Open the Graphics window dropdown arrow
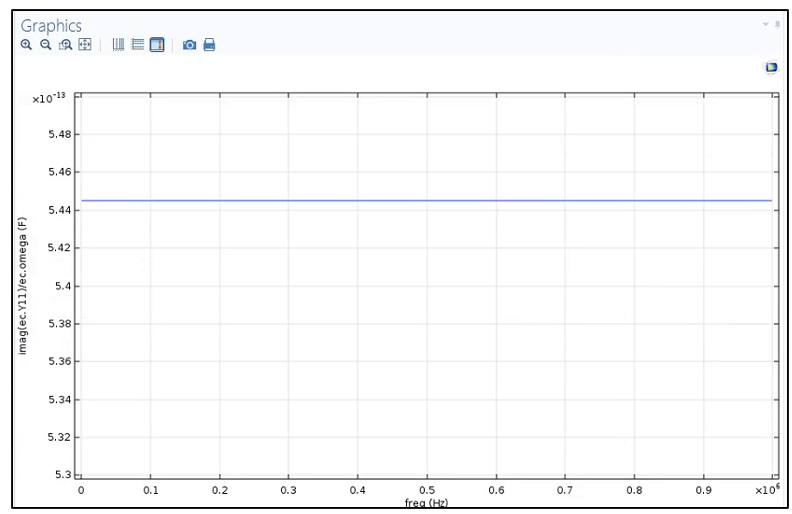 [766, 23]
